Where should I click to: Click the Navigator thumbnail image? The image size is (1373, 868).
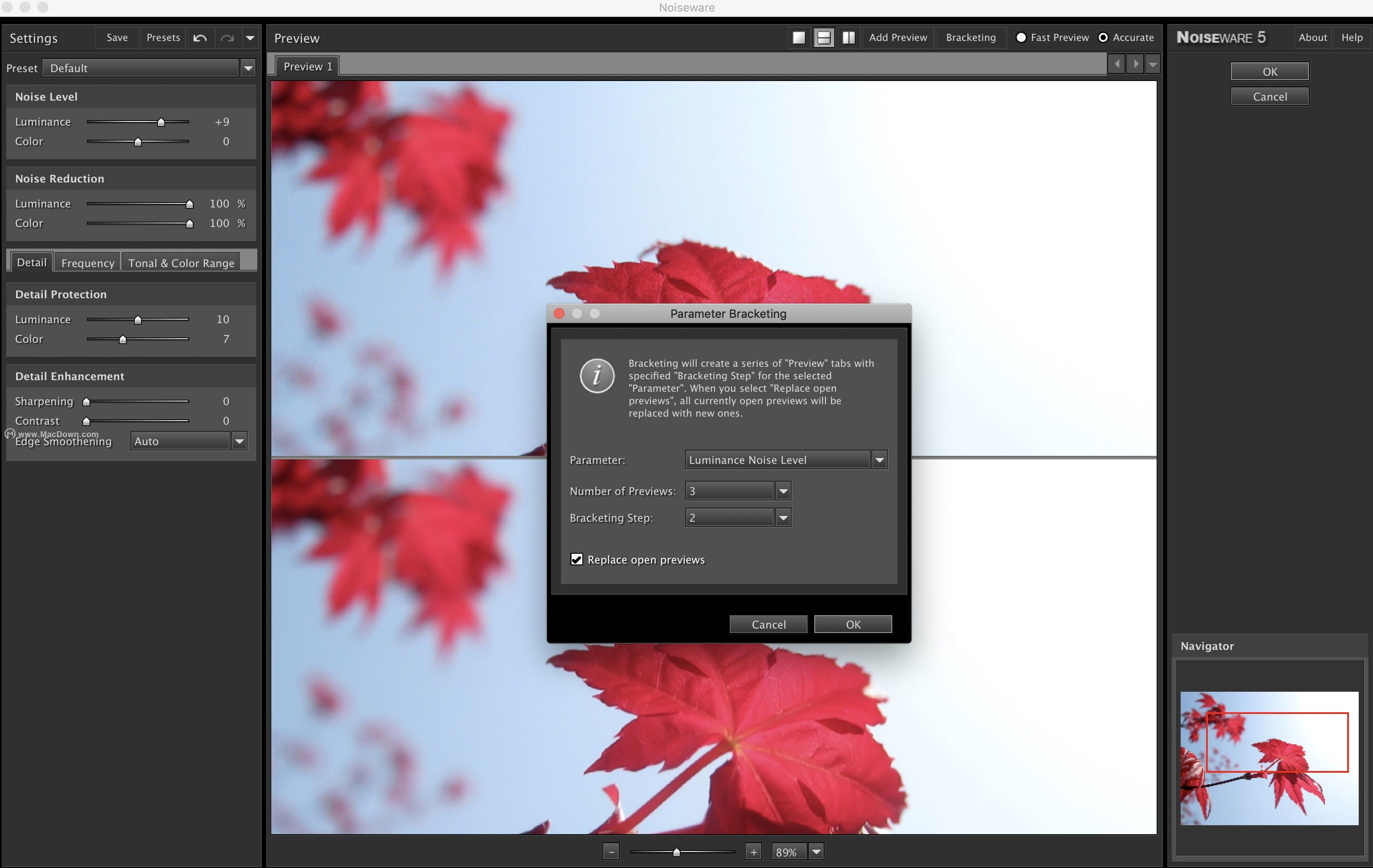[1269, 758]
